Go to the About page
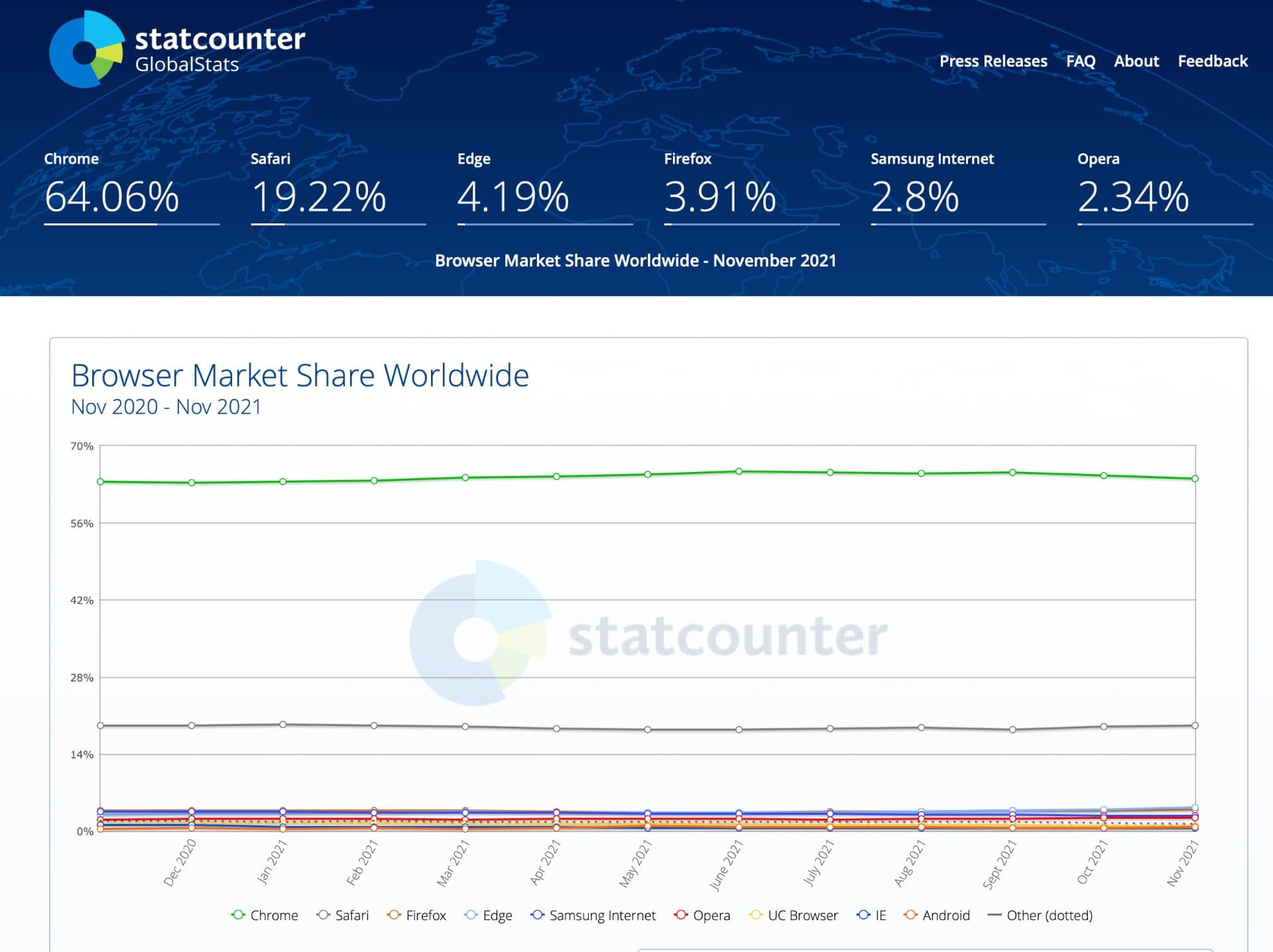 click(x=1136, y=62)
